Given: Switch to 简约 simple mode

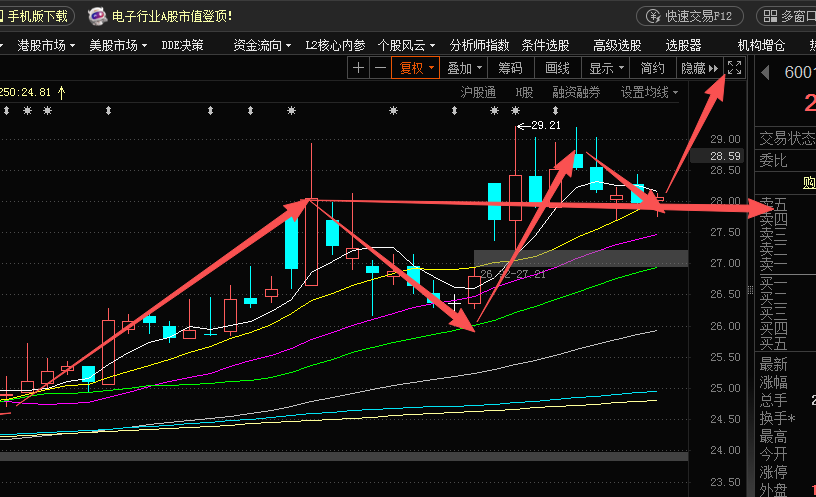Looking at the screenshot, I should coord(653,68).
